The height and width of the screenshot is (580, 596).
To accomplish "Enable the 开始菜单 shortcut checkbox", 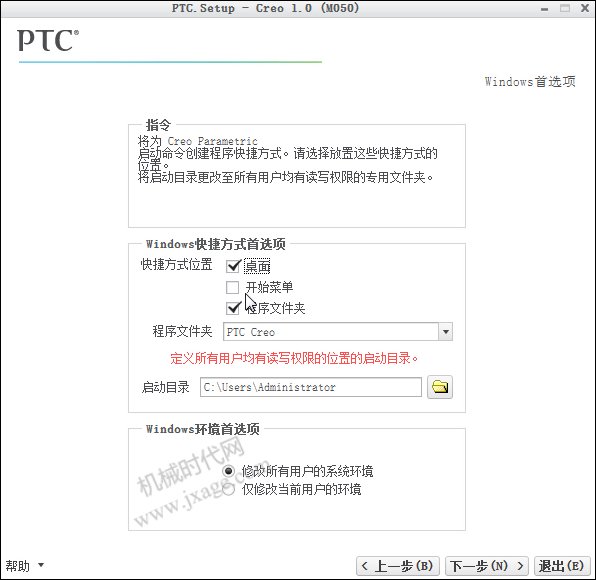I will pyautogui.click(x=233, y=287).
